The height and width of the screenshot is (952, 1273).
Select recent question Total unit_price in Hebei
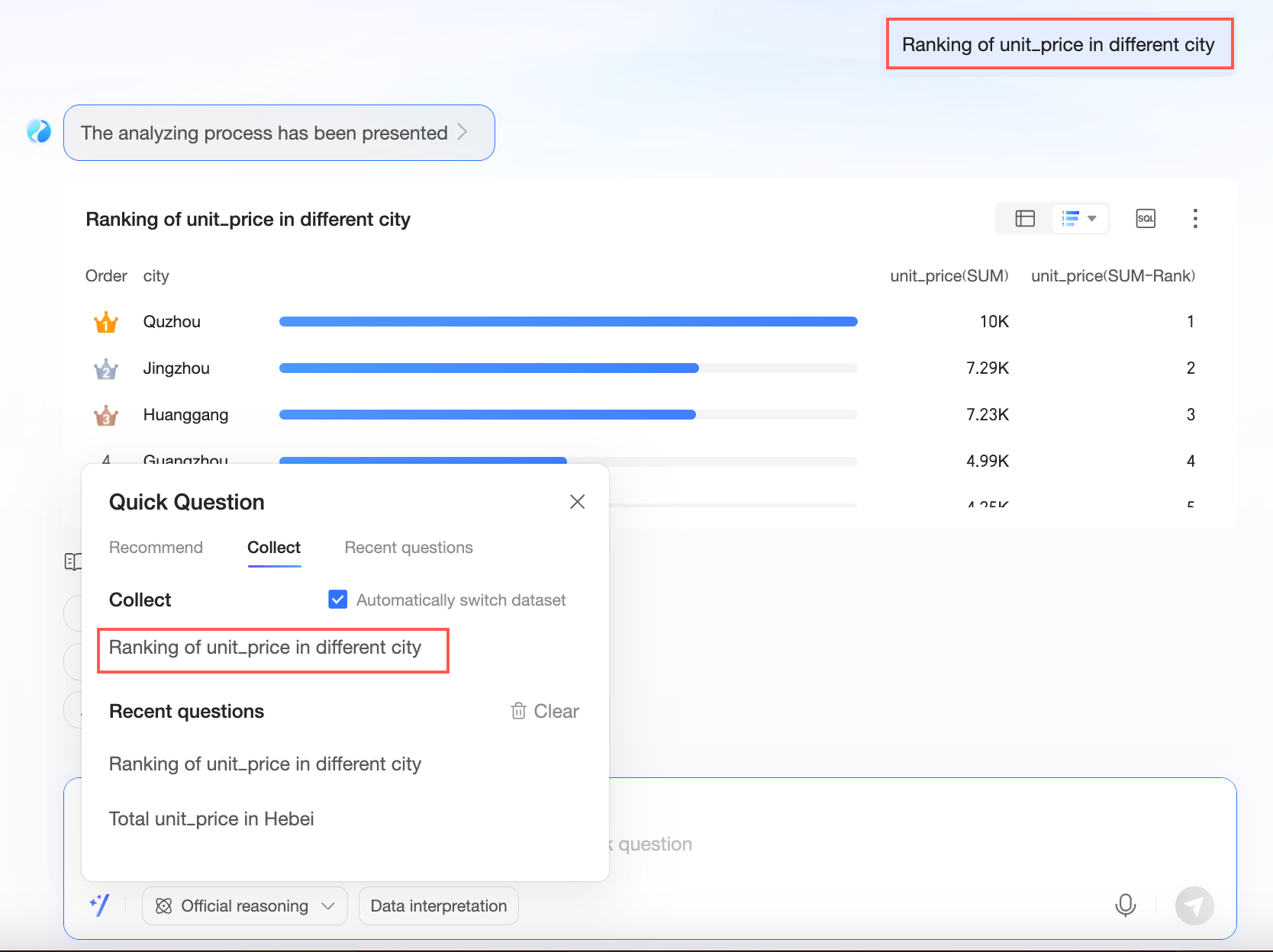pyautogui.click(x=212, y=819)
